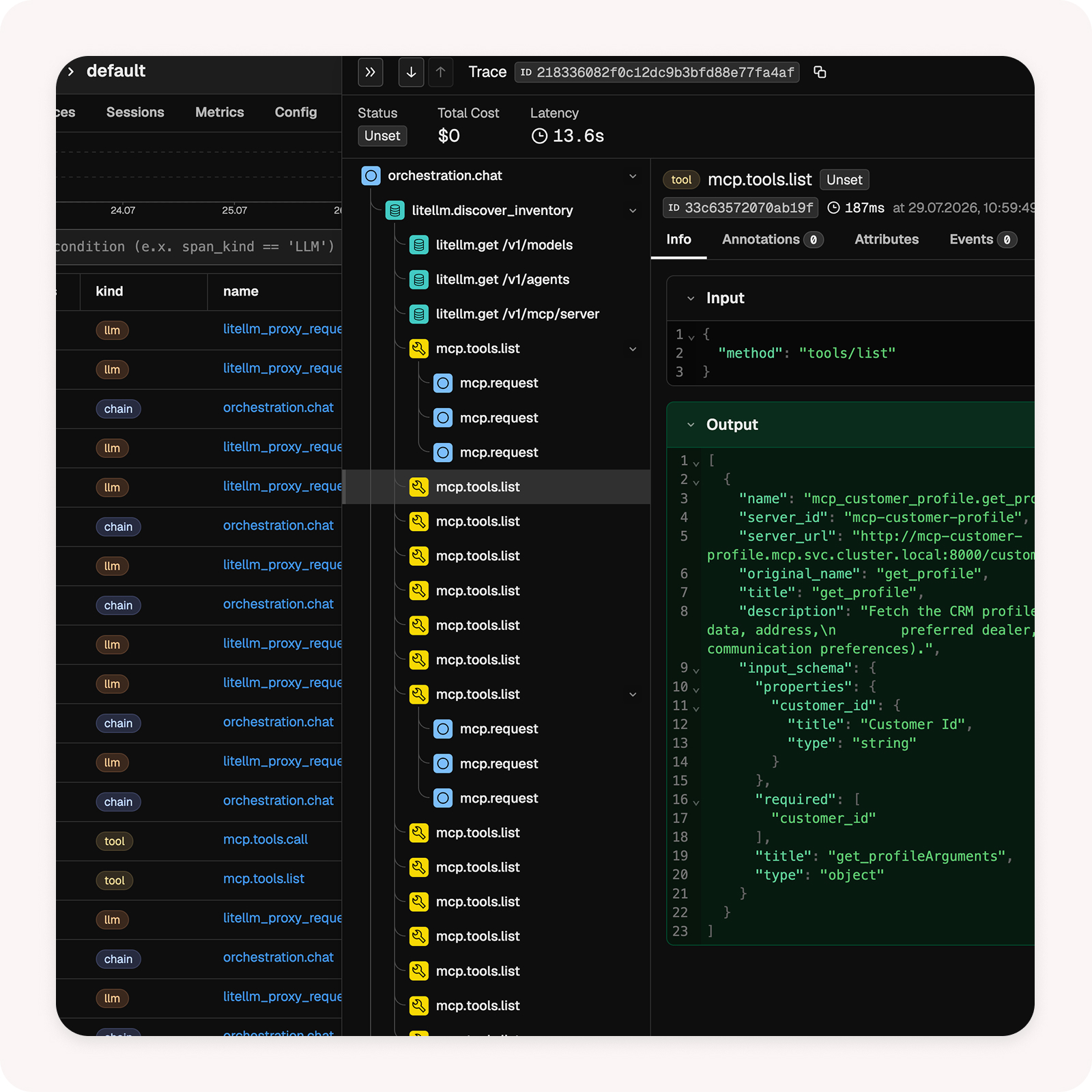
Task: Fold Output JSON array at line 1
Action: 695,463
